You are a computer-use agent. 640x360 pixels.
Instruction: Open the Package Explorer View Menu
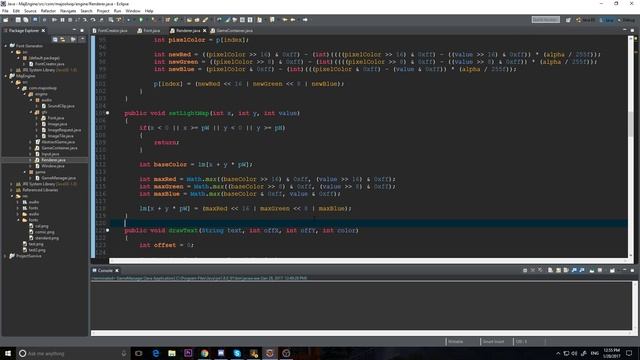[82, 40]
